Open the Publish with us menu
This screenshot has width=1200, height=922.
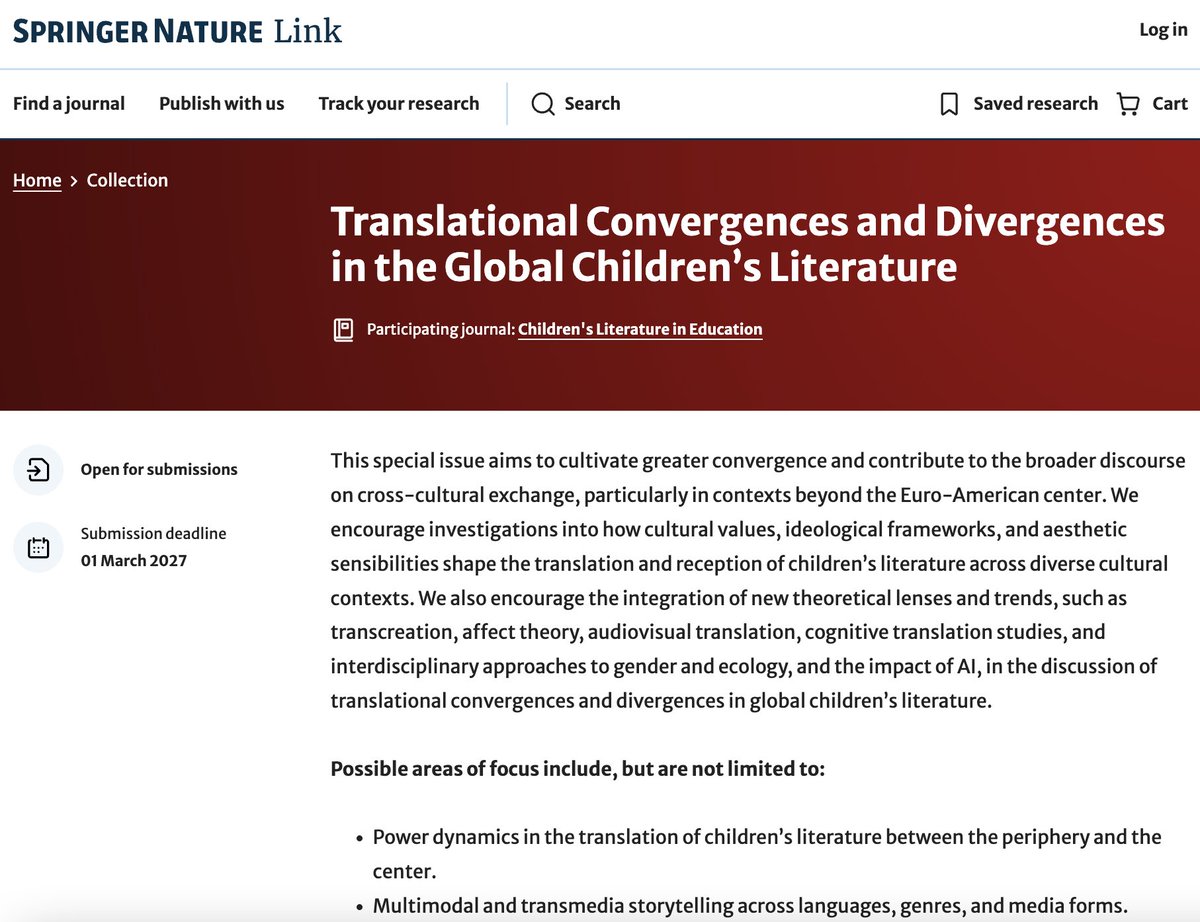pyautogui.click(x=220, y=103)
